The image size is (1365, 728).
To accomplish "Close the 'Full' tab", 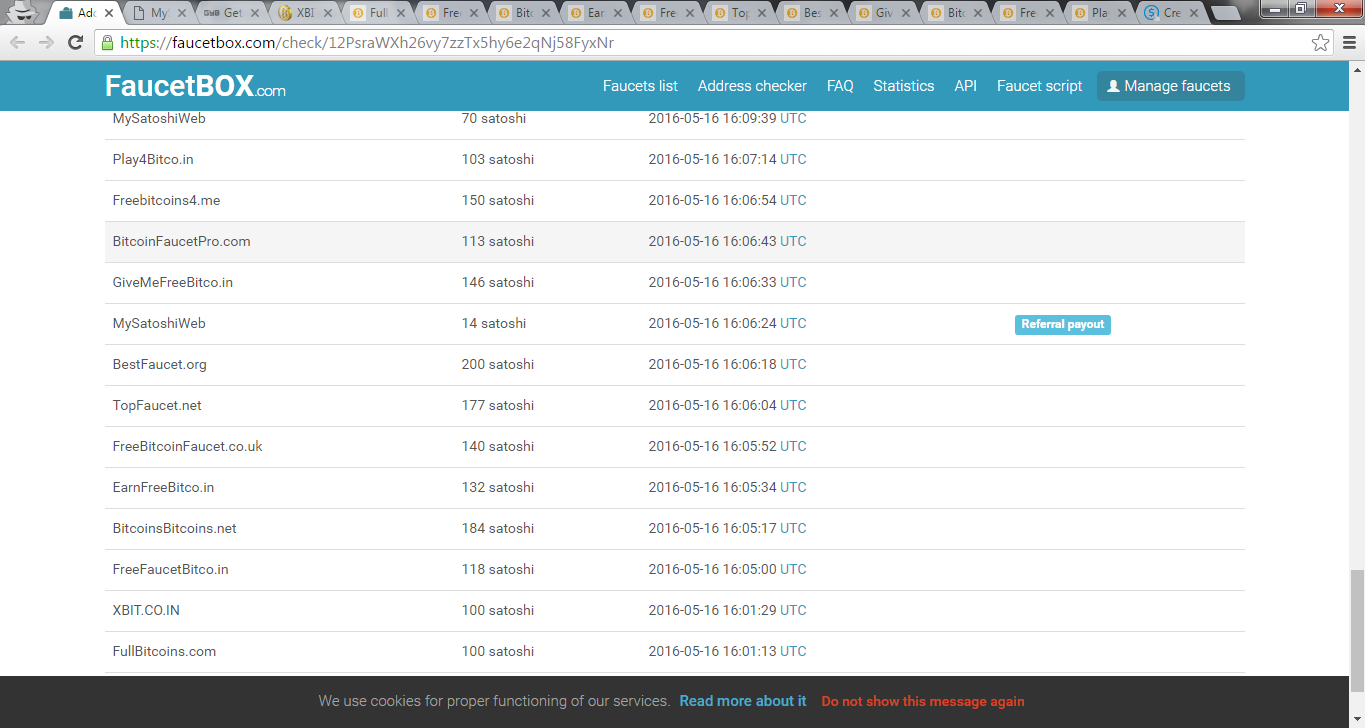I will click(x=400, y=13).
